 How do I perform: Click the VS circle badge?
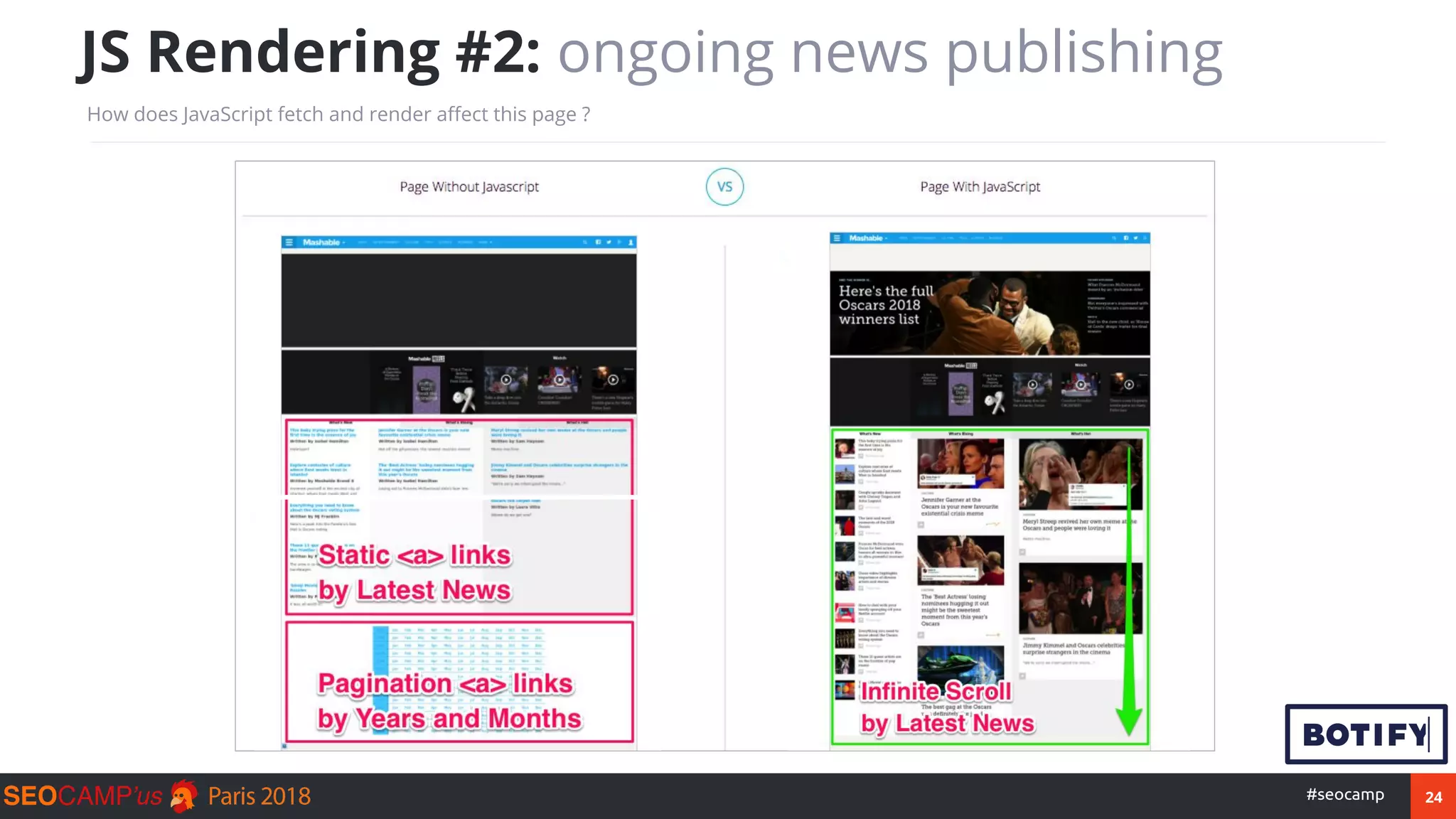tap(724, 187)
